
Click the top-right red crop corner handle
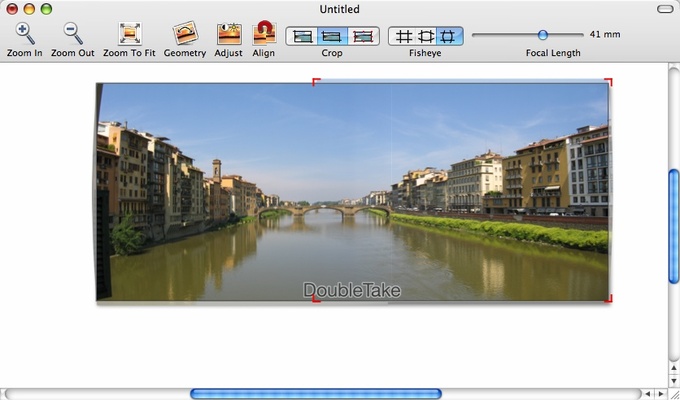coord(608,82)
